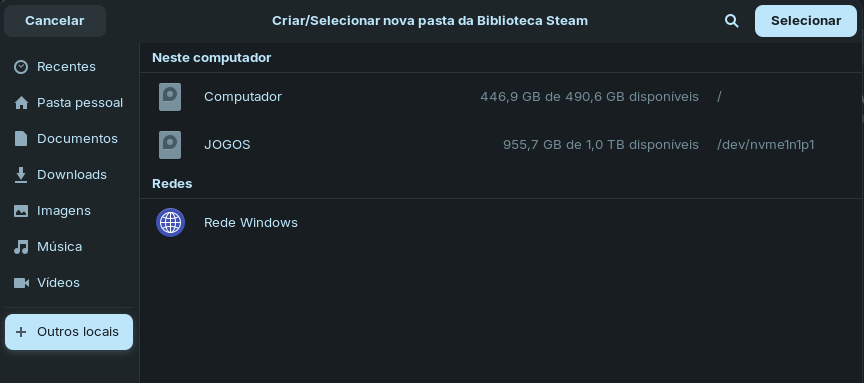
Task: Click the download arrow icon beside Downloads
Action: pos(21,175)
